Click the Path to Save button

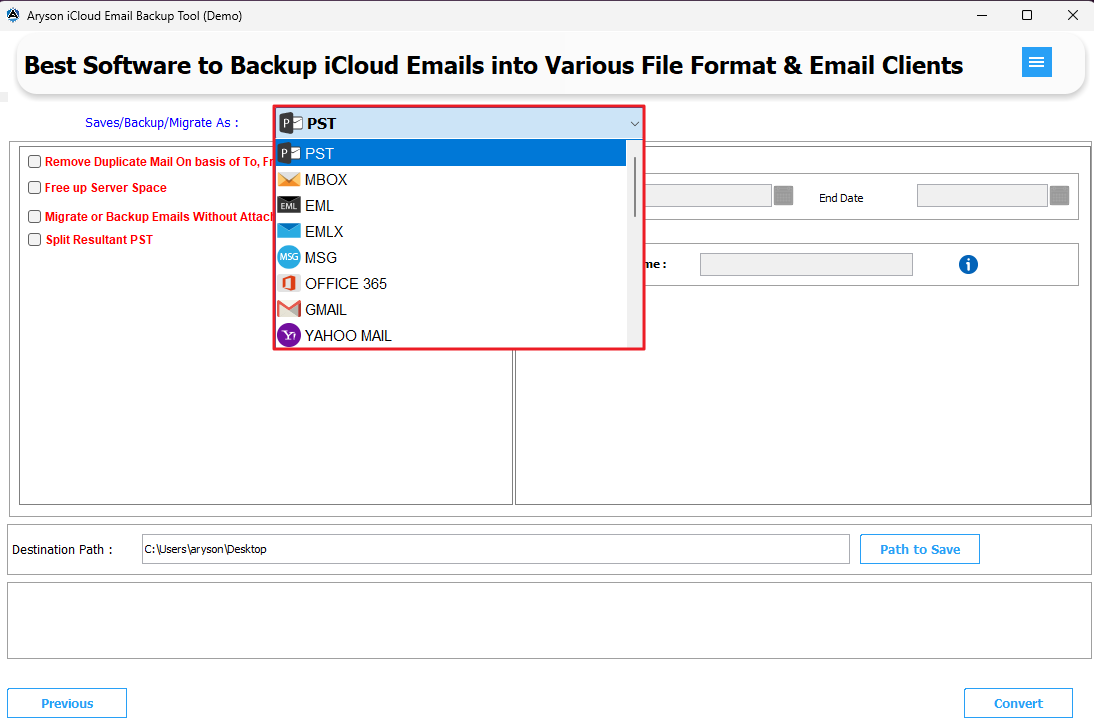920,549
